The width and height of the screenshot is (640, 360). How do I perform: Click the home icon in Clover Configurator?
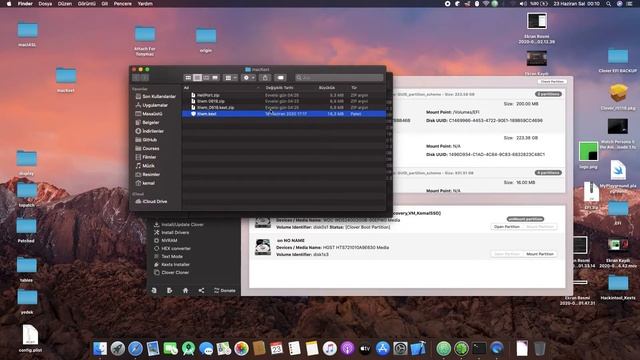point(185,290)
